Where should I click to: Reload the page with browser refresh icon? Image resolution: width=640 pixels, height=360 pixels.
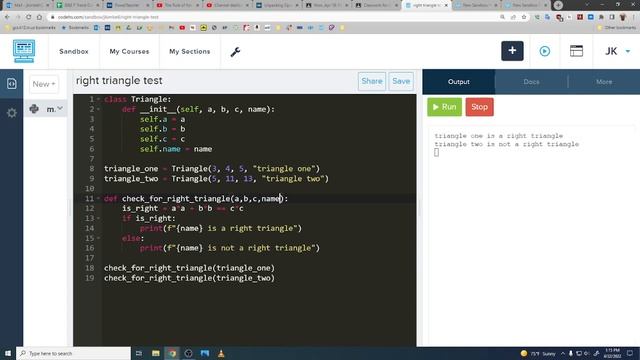[29, 17]
